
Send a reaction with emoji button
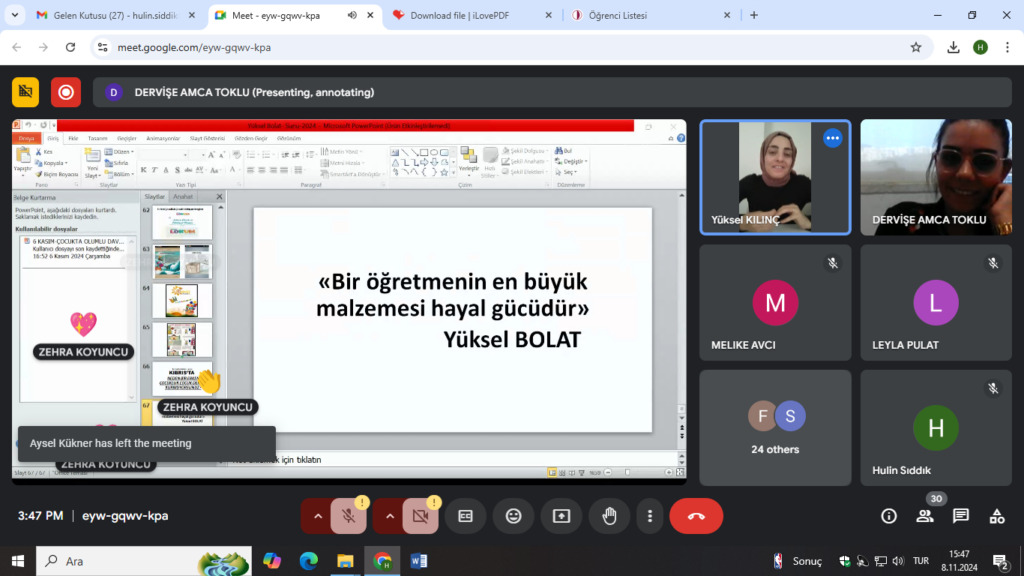click(513, 516)
